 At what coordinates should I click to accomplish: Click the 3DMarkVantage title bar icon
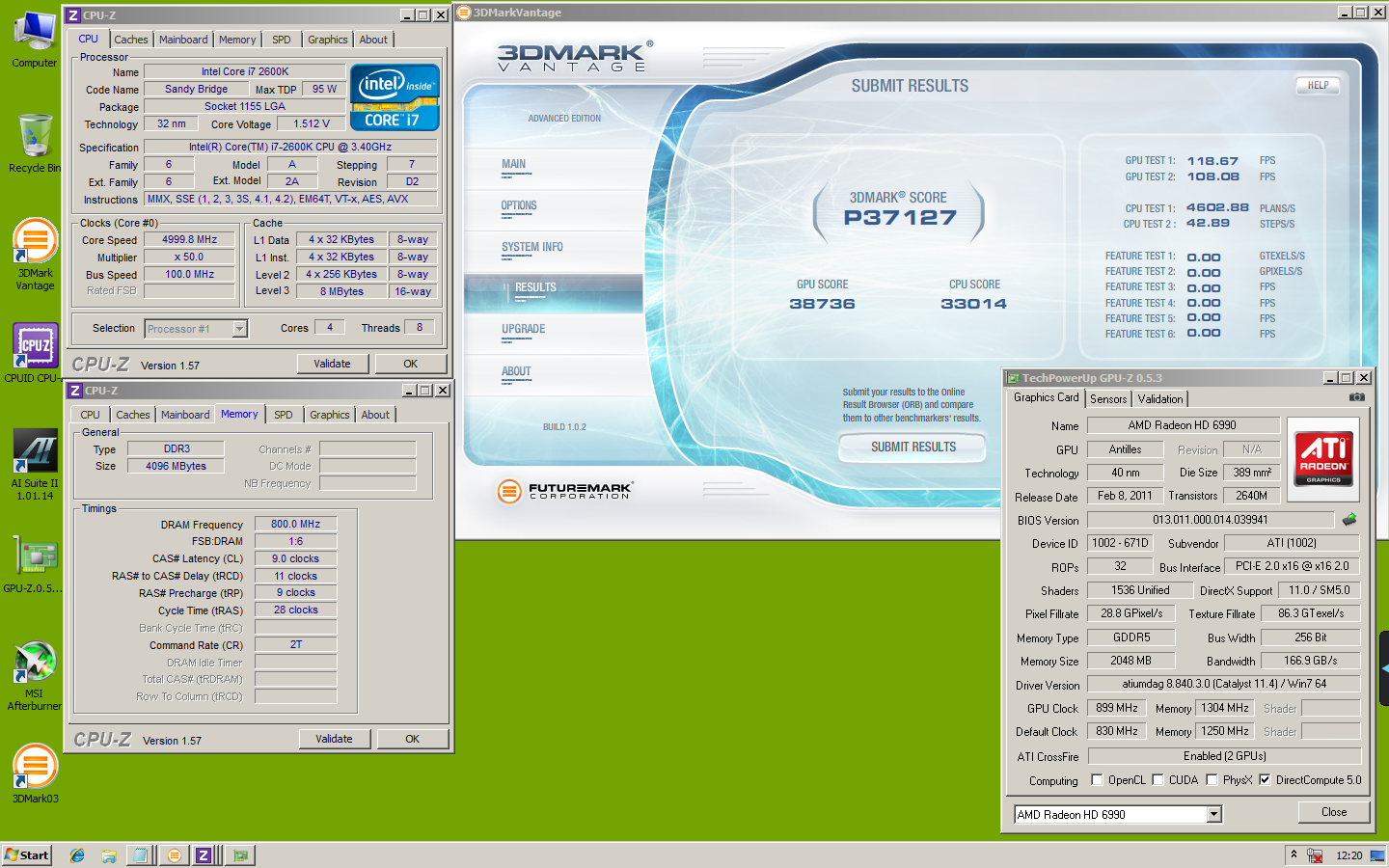pyautogui.click(x=464, y=13)
